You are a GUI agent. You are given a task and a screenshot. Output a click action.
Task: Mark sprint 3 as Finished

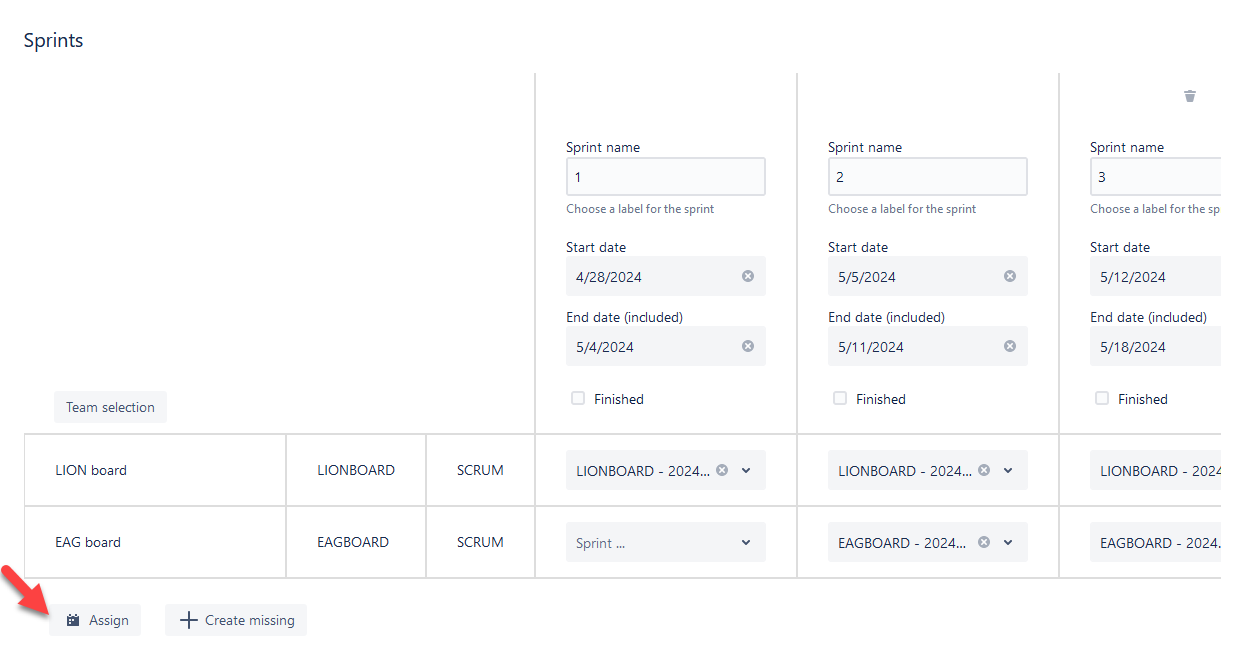tap(1102, 398)
